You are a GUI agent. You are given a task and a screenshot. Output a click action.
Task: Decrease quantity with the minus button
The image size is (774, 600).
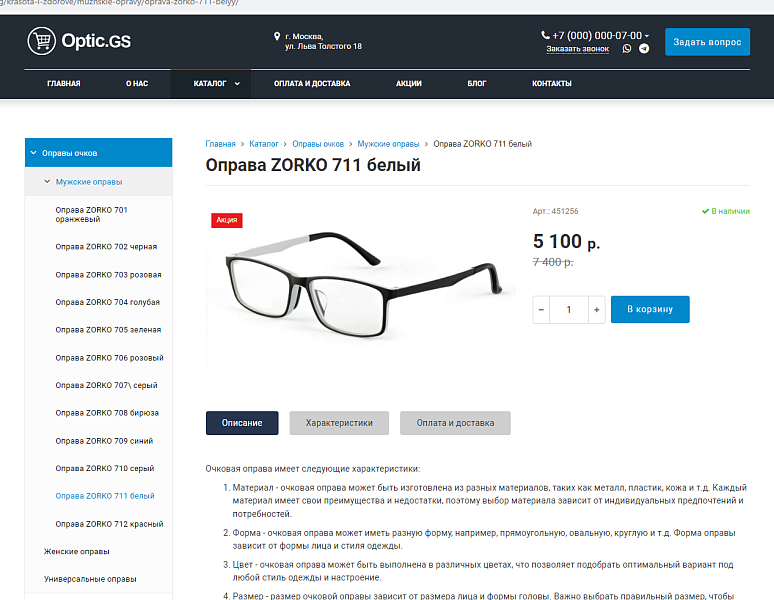[x=542, y=310]
